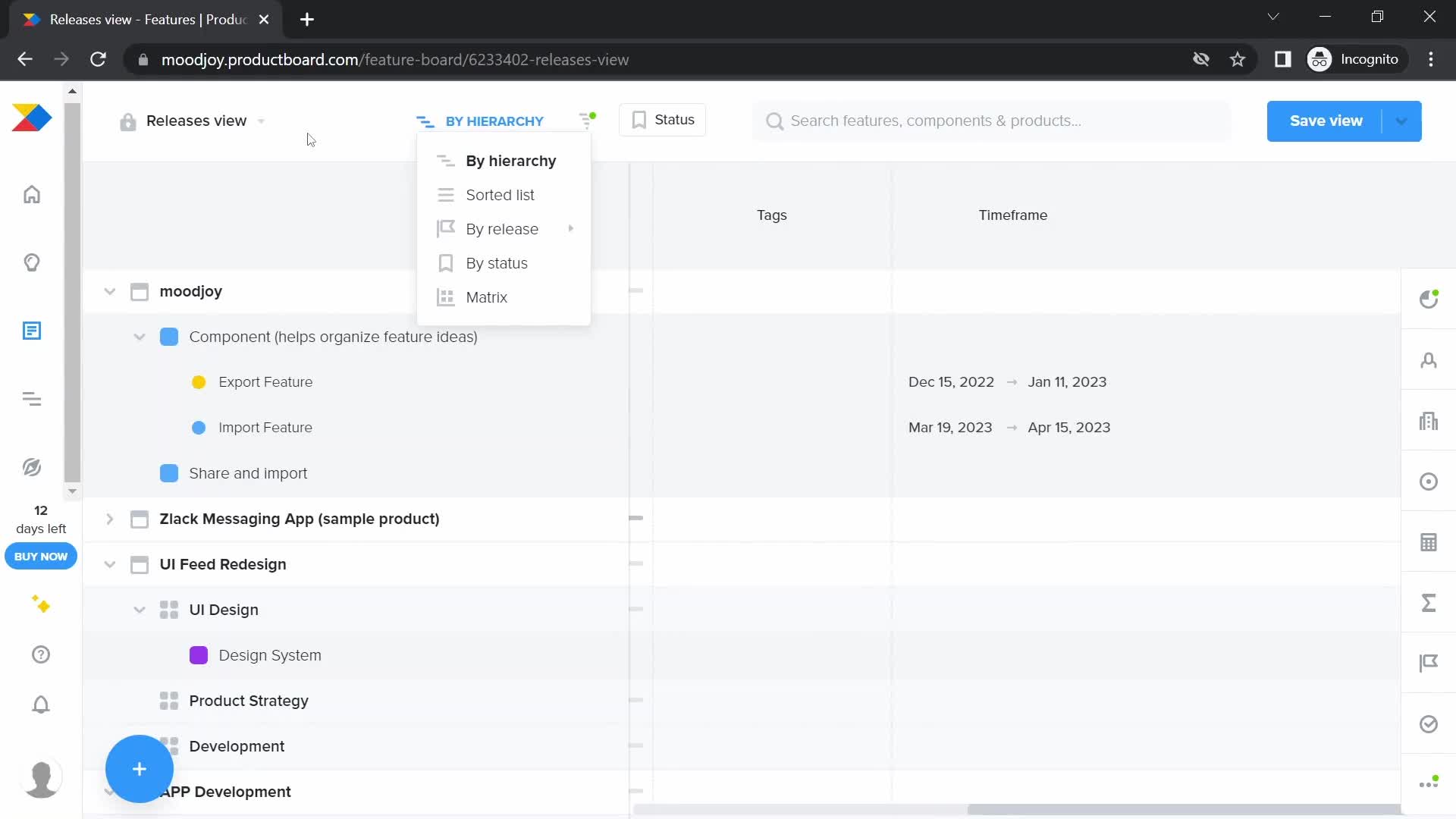This screenshot has height=819, width=1456.
Task: Open the Chrome three-dot menu
Action: coord(1431,59)
